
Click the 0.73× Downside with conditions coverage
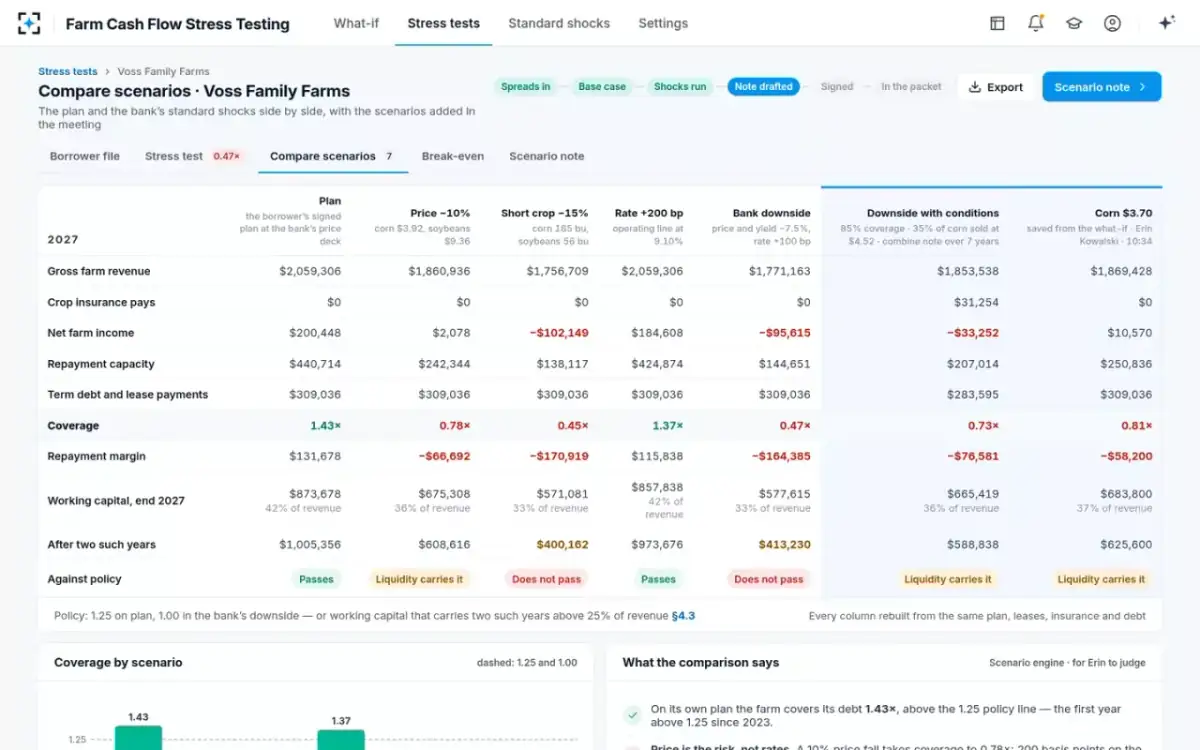(983, 426)
